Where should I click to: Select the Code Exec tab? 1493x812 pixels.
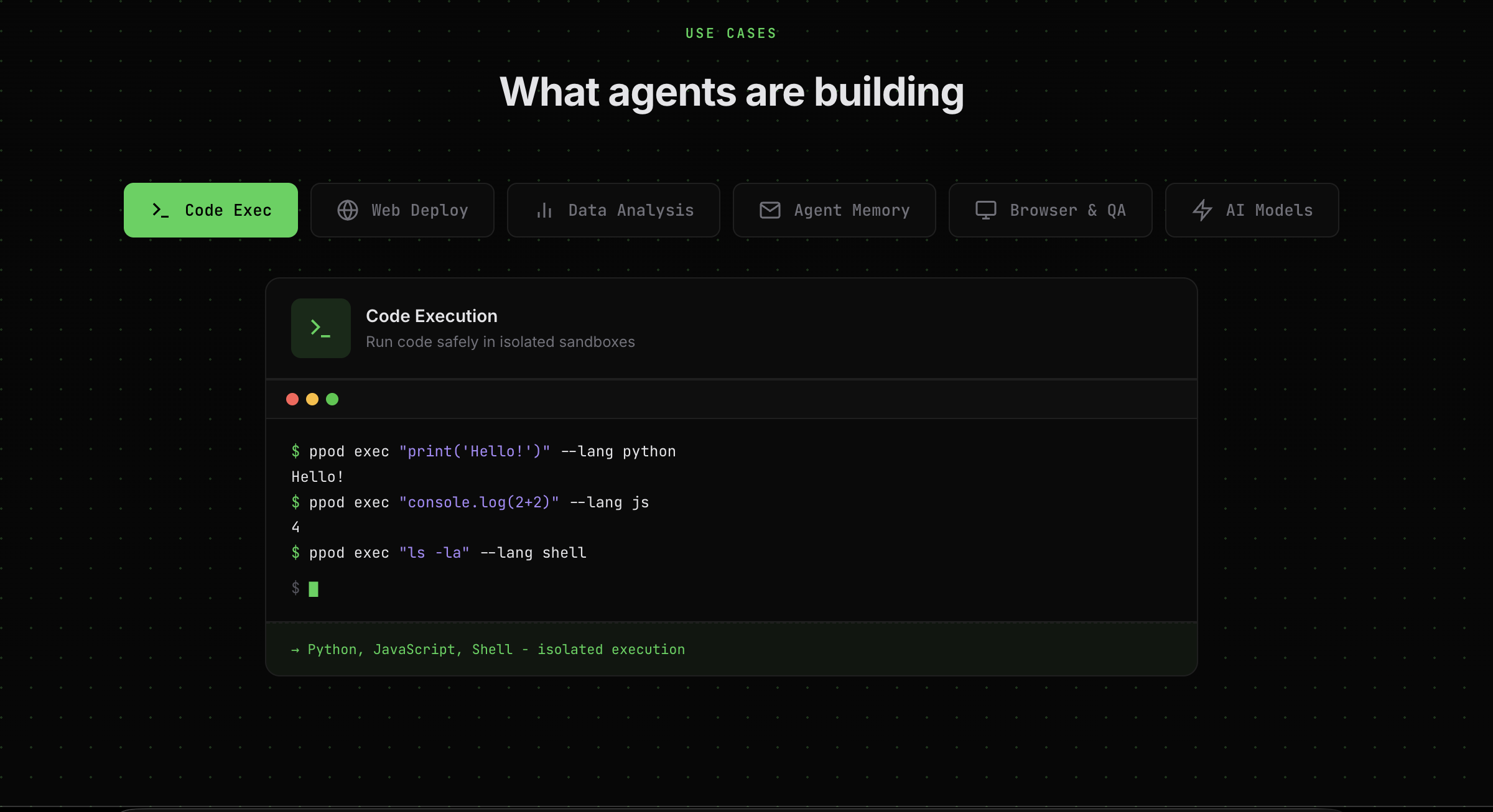point(228,210)
